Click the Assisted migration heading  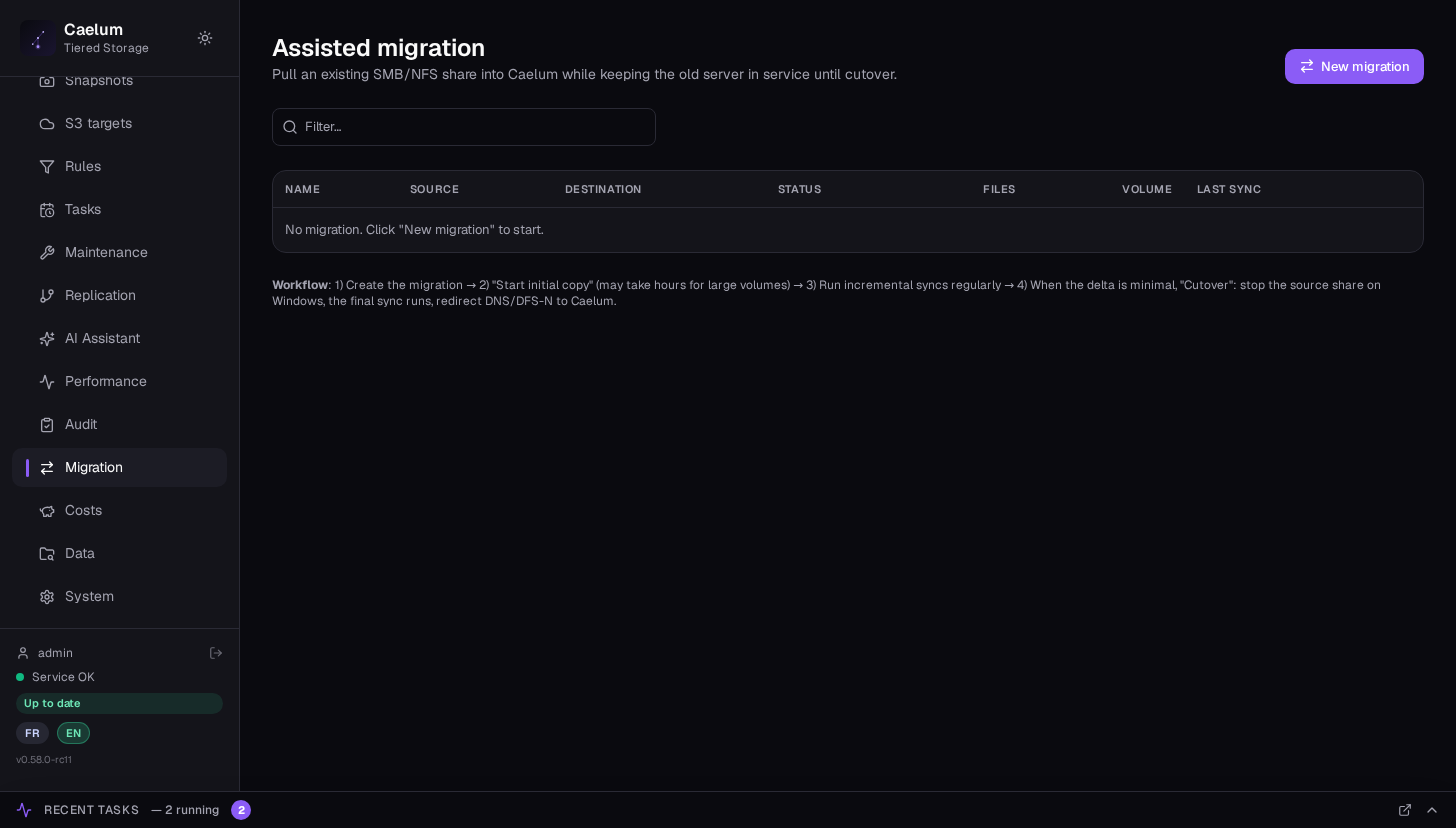378,48
